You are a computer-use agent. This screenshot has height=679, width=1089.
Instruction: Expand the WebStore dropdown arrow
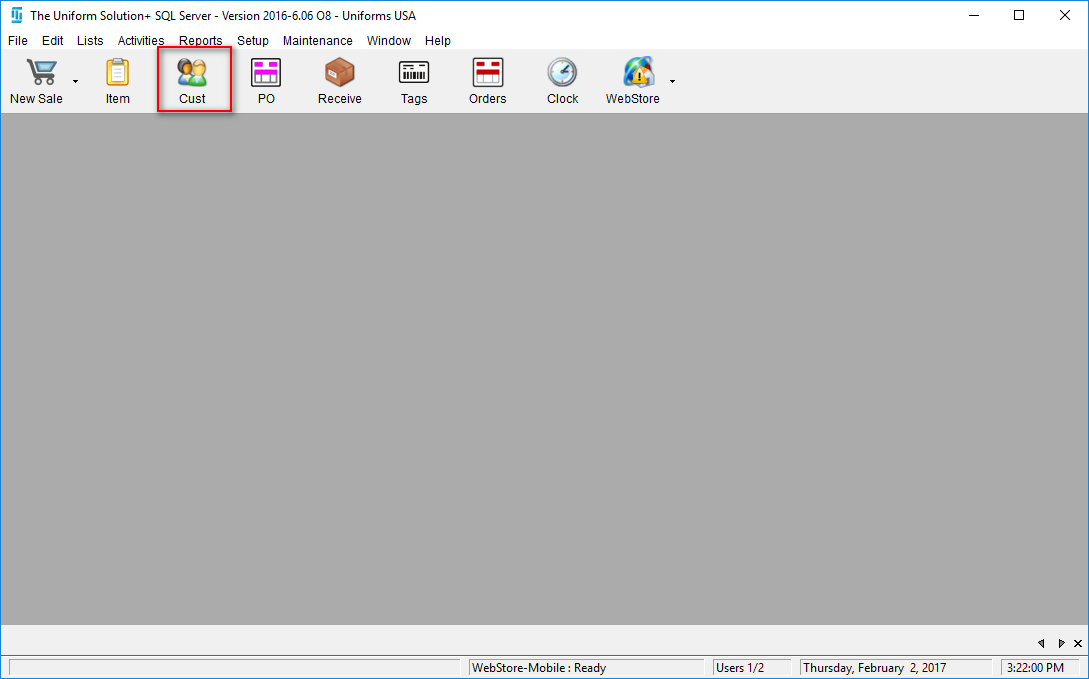[x=672, y=81]
